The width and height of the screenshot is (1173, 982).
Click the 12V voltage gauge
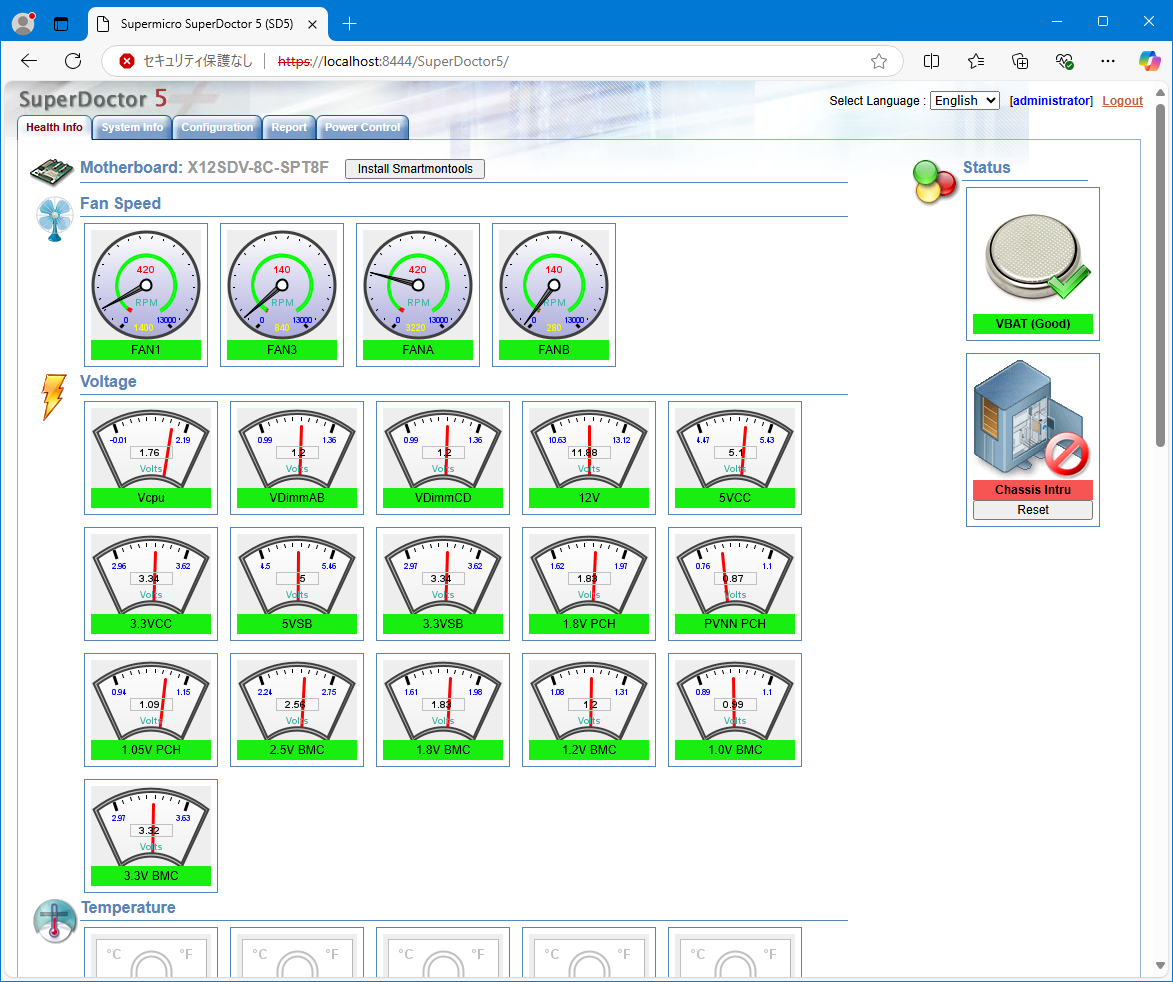click(x=589, y=448)
